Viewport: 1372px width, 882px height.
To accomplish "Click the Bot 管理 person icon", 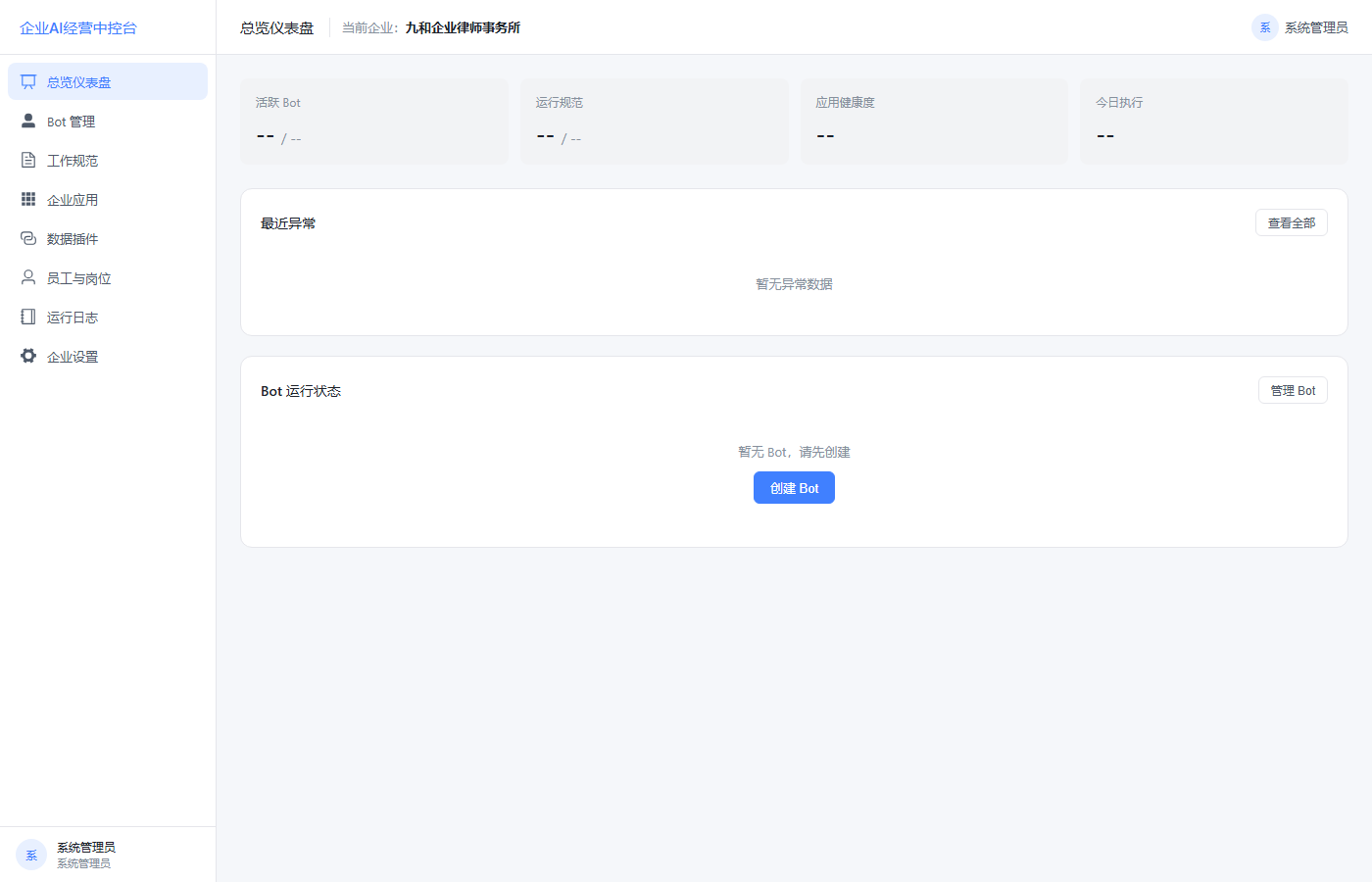I will click(x=28, y=121).
